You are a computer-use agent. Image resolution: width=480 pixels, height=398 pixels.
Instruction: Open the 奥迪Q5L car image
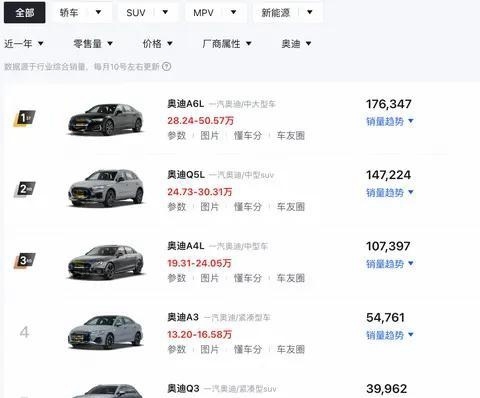click(x=106, y=188)
